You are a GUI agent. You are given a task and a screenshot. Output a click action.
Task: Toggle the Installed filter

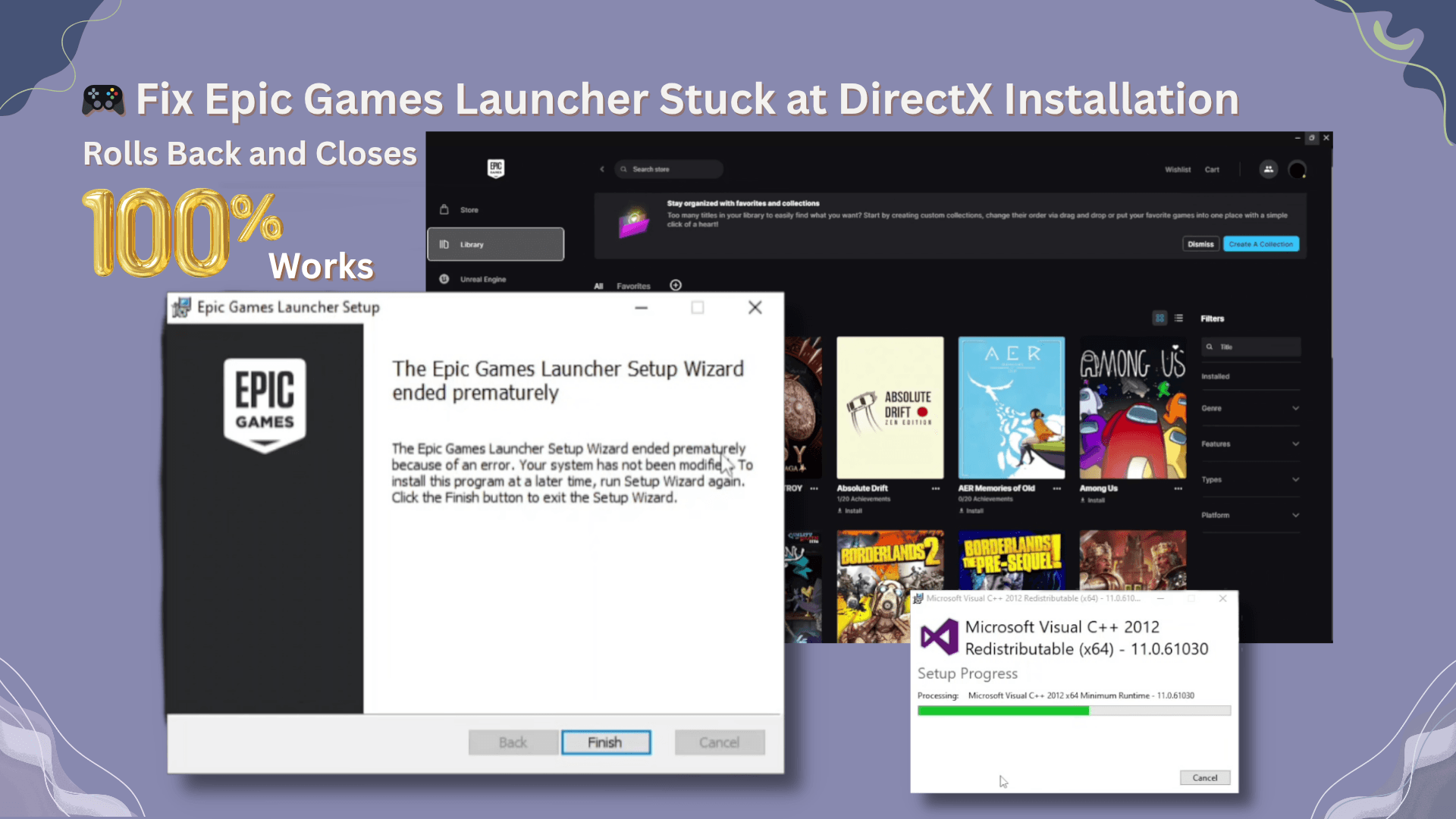[x=1215, y=376]
